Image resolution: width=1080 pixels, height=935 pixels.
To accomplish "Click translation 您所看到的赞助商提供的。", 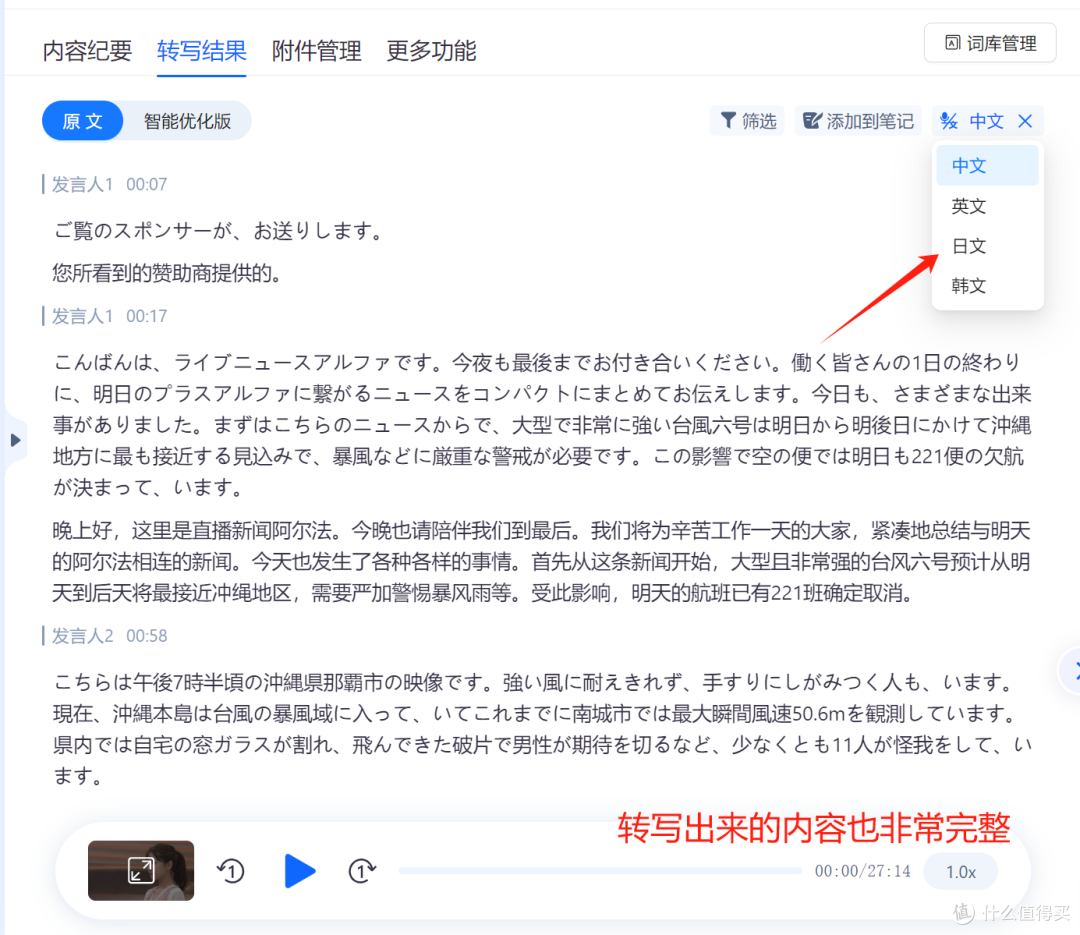I will (168, 274).
